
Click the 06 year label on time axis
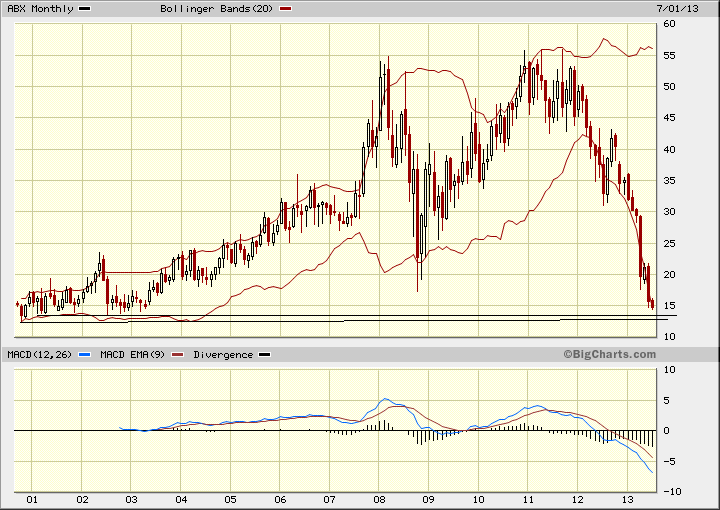pos(280,500)
